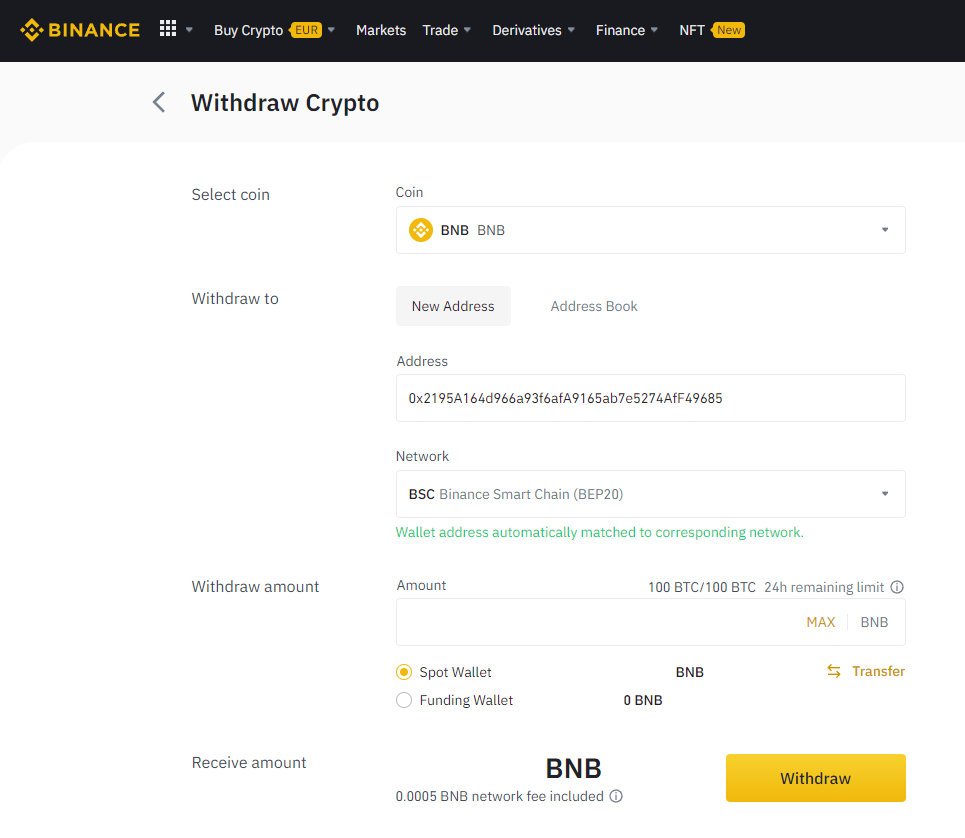Open the Network selector showing BSC

click(x=651, y=494)
